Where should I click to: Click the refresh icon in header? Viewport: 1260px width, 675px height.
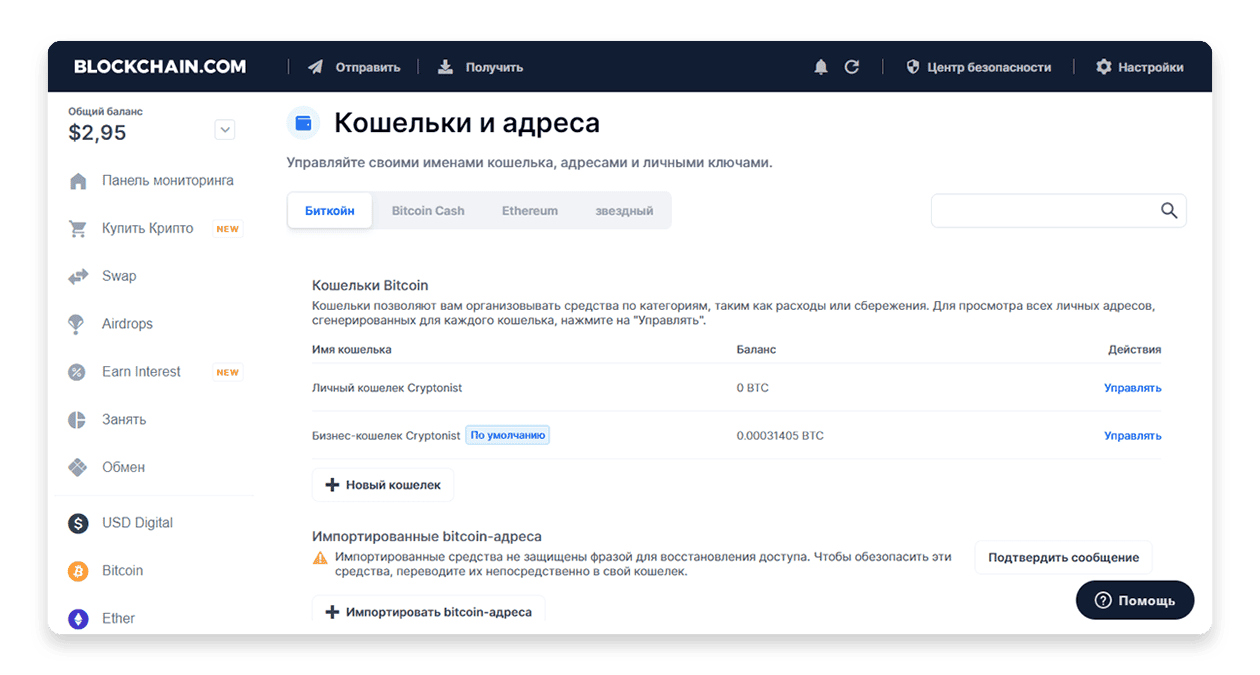tap(852, 67)
